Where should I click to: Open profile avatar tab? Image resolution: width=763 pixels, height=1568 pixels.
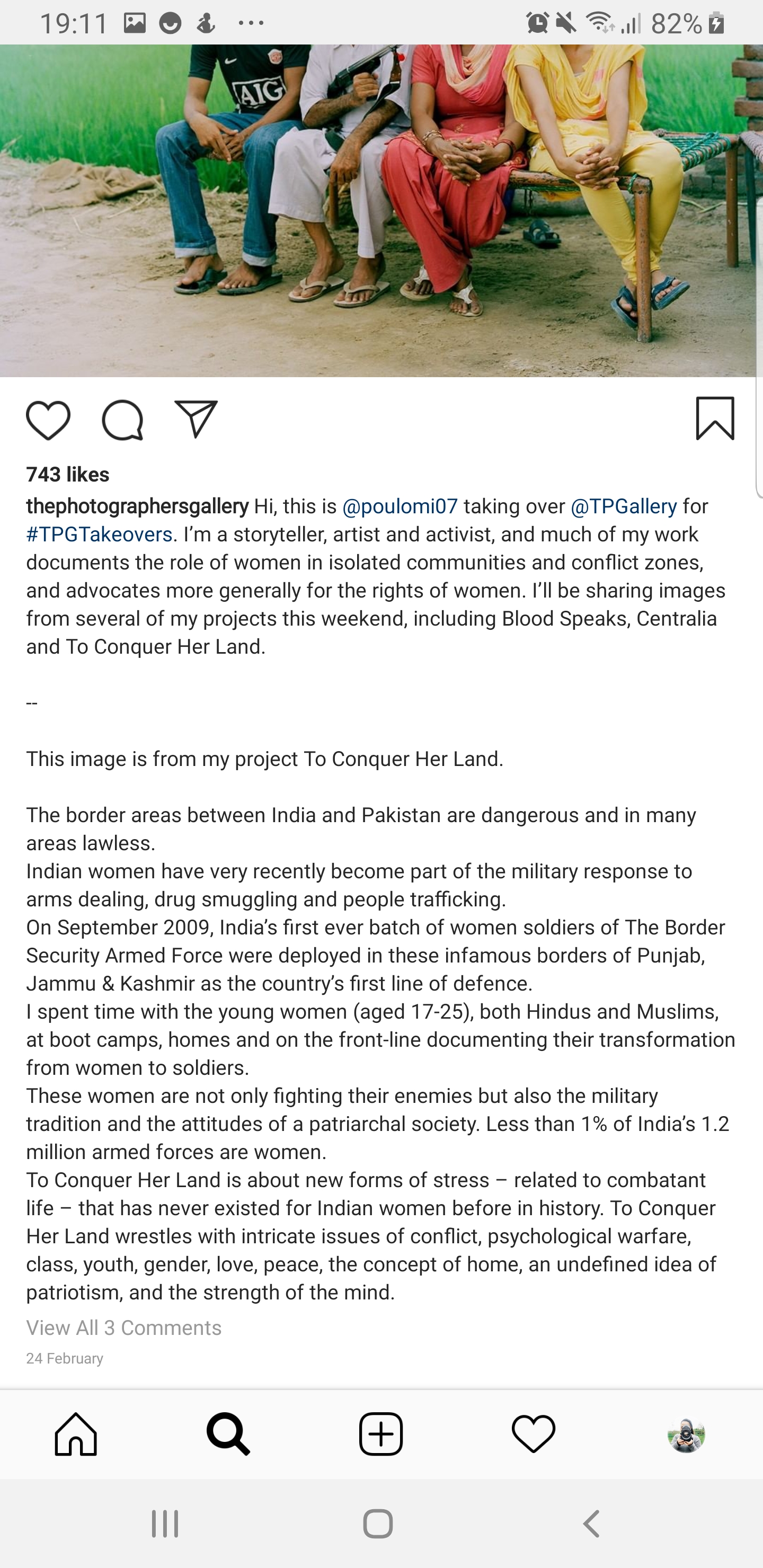(686, 1434)
